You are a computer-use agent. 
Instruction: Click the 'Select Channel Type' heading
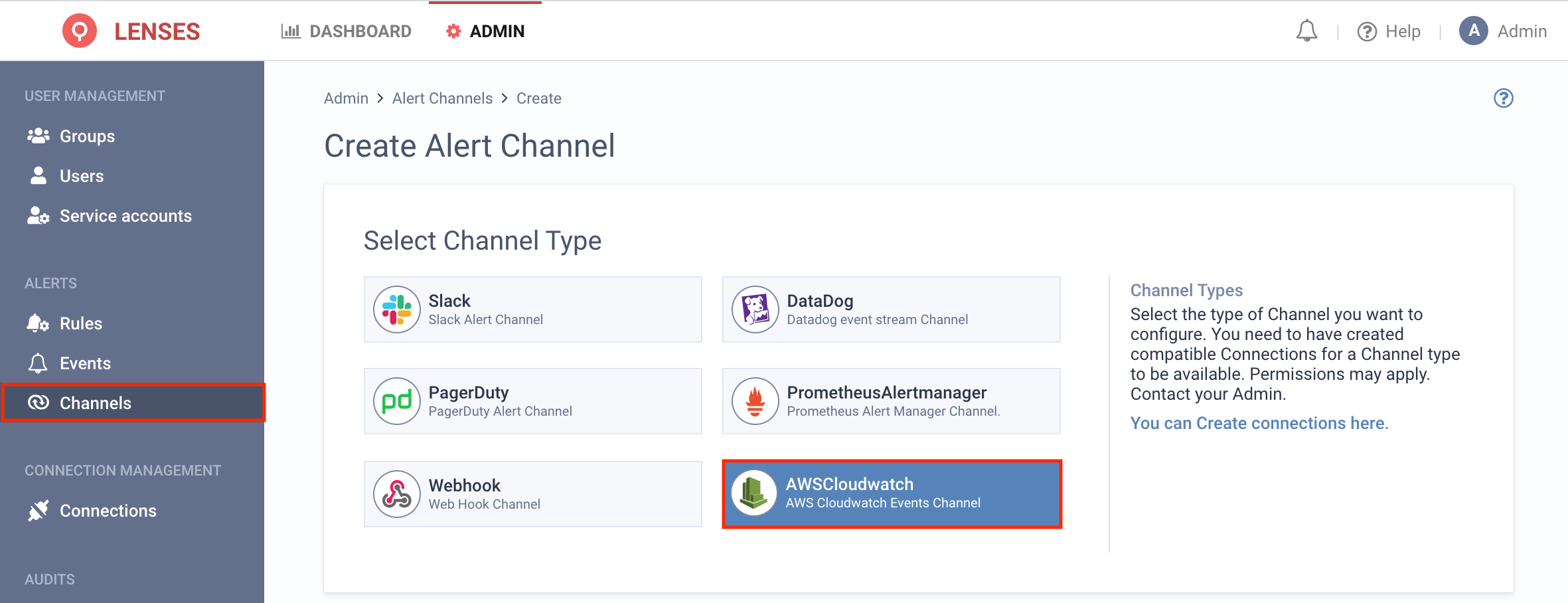click(x=483, y=240)
